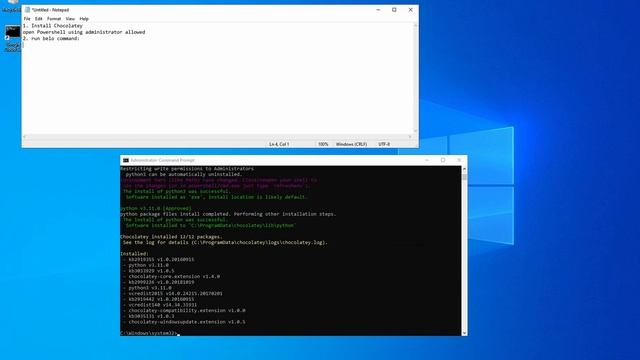Open the Edit menu in Notepad
Viewport: 640px width, 360px height.
(x=38, y=19)
